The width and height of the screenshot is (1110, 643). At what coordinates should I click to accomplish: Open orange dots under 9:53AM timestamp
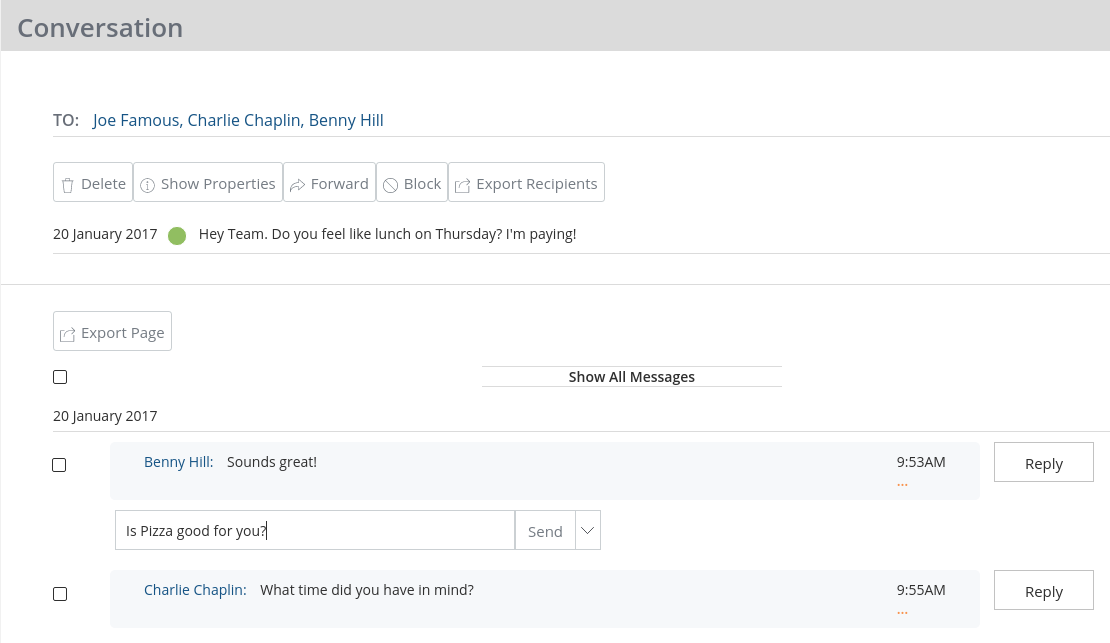[x=902, y=484]
